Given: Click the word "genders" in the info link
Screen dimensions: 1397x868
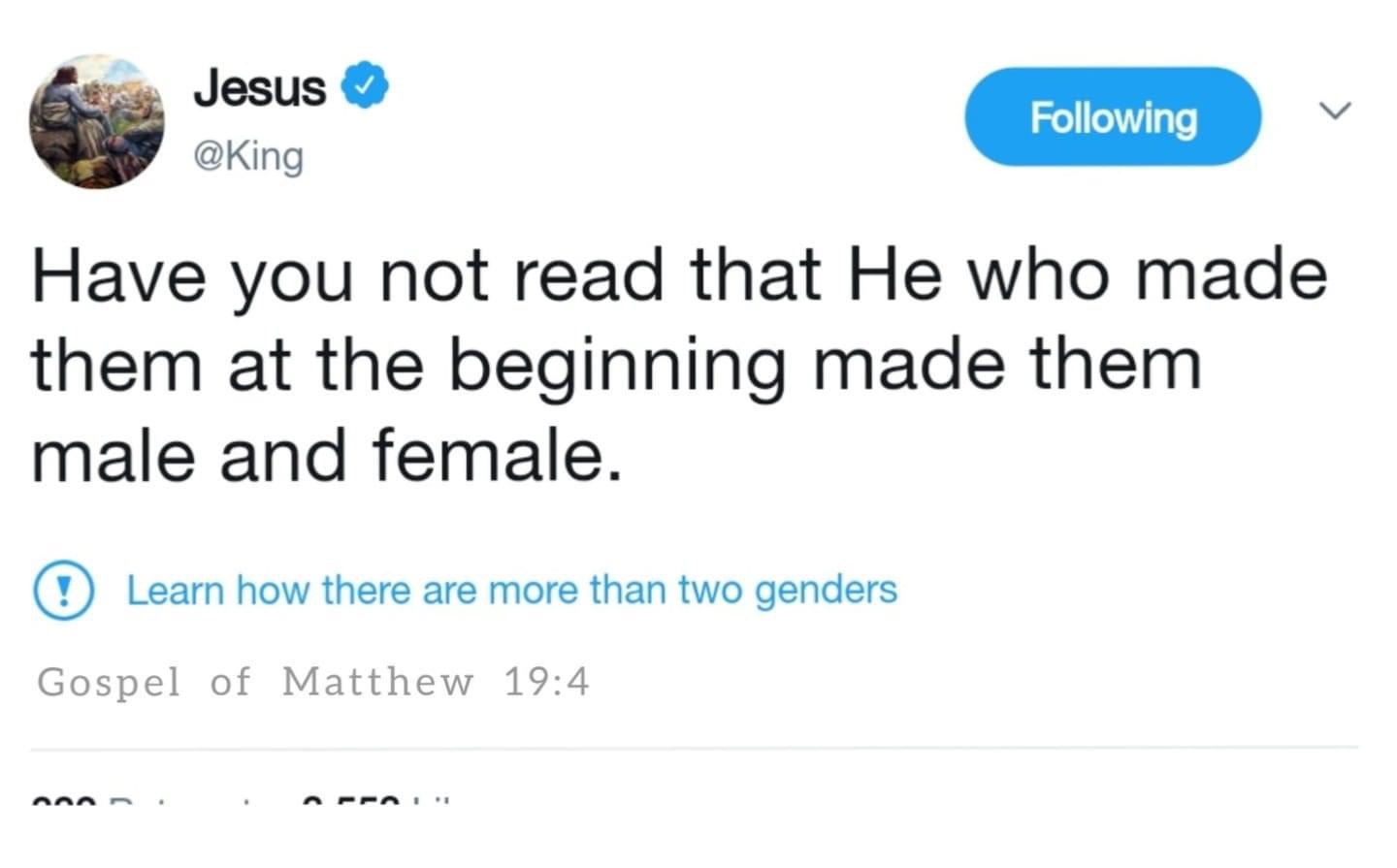Looking at the screenshot, I should 826,591.
